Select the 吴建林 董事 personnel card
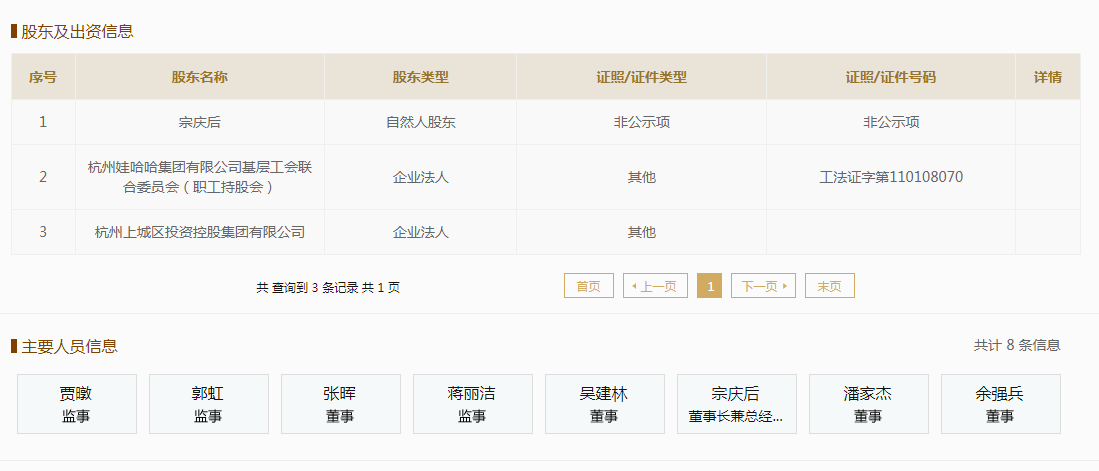The height and width of the screenshot is (471, 1099). click(x=605, y=404)
